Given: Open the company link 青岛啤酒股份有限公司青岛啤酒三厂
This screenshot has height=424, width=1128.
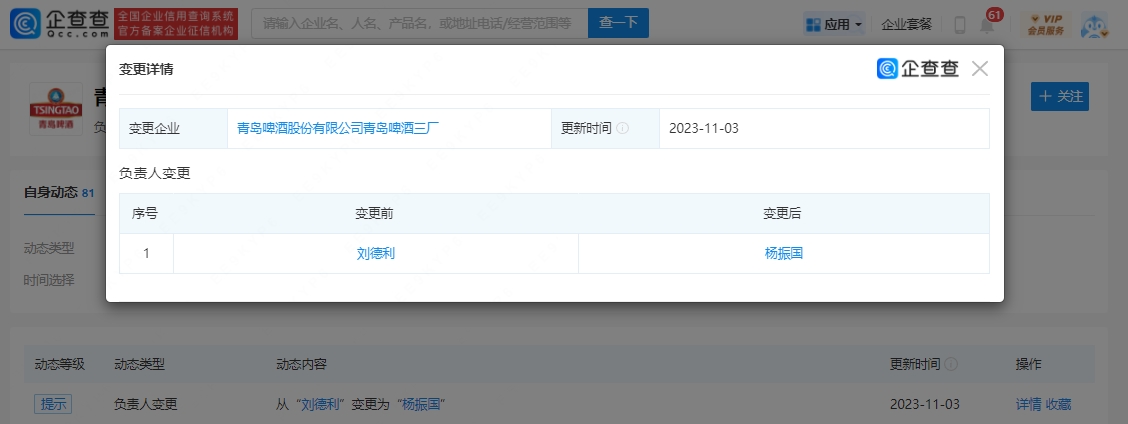Looking at the screenshot, I should click(338, 128).
